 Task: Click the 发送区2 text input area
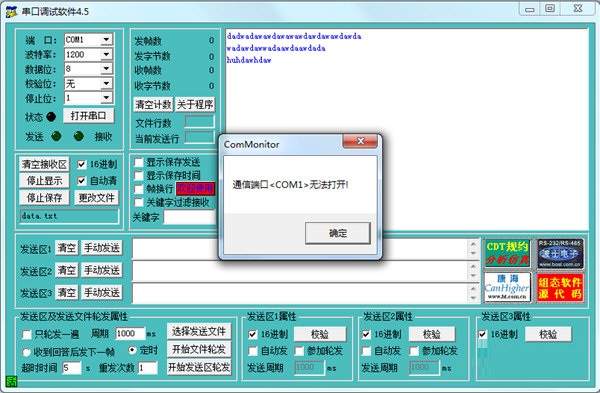[x=300, y=271]
